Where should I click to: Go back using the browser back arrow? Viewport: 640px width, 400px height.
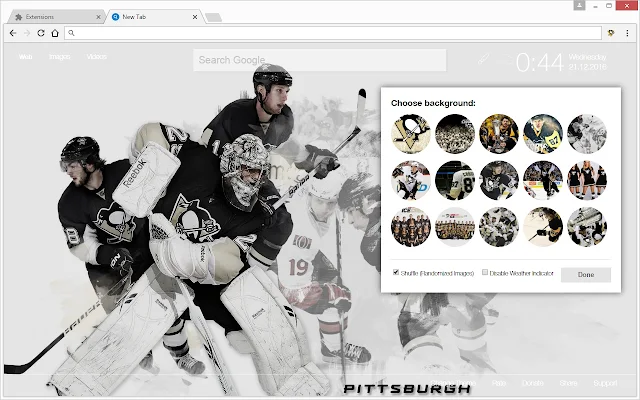point(13,33)
